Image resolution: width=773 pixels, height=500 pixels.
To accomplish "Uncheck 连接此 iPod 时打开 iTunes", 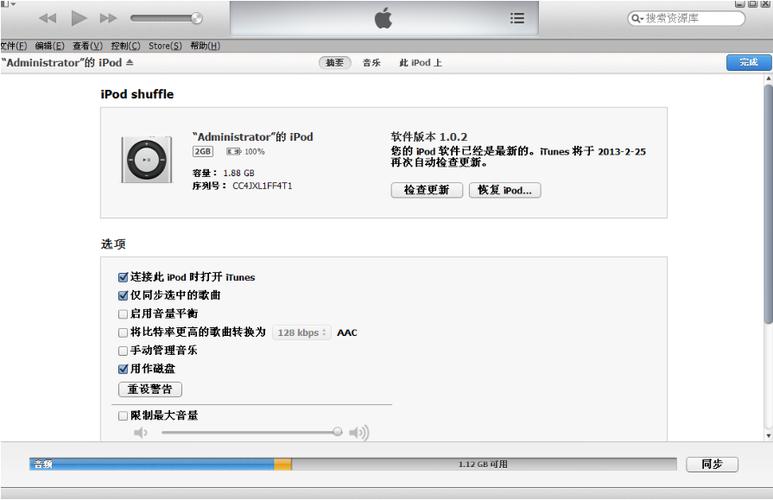I will click(123, 277).
